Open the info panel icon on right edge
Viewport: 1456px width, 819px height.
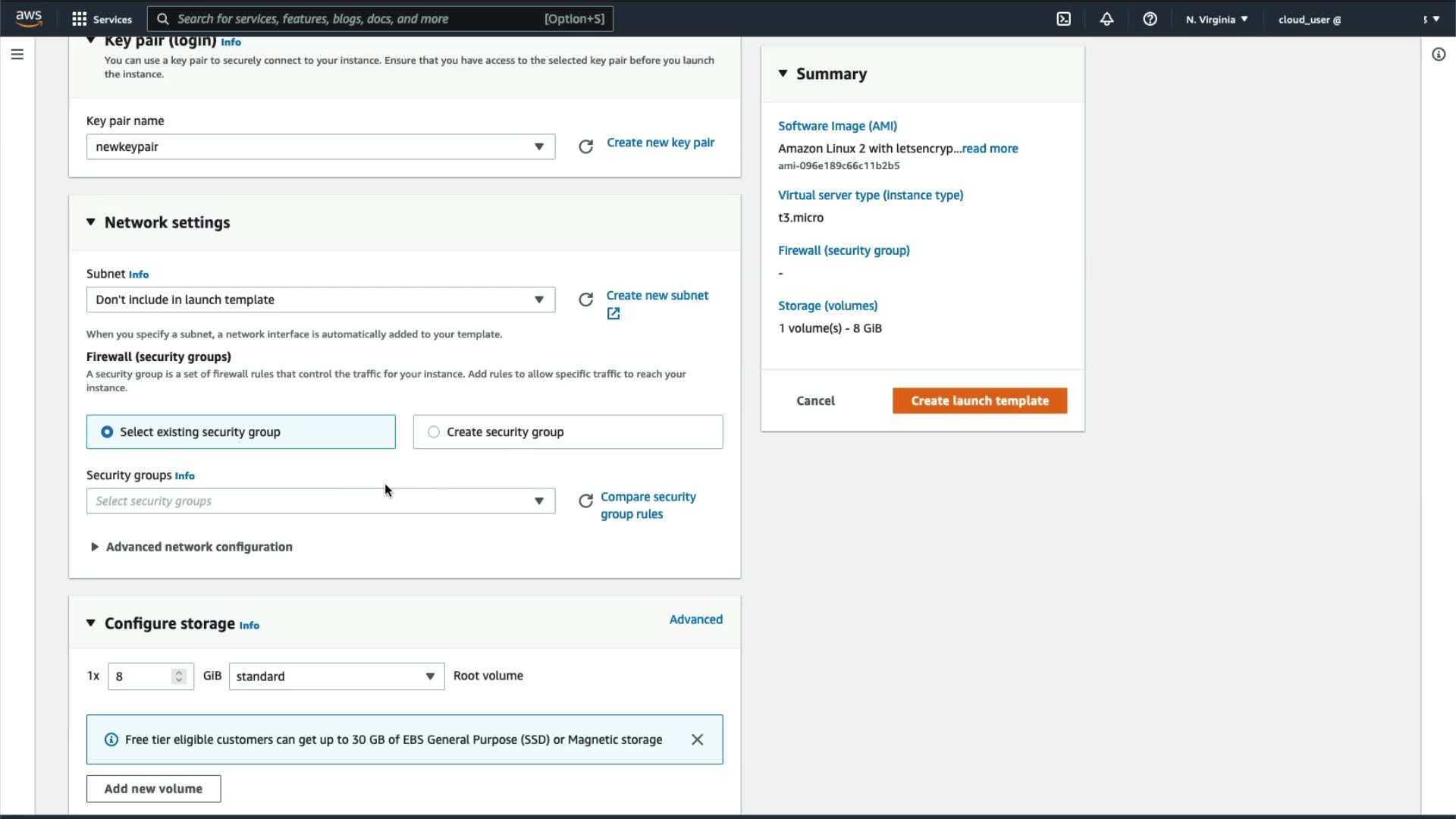pos(1439,55)
